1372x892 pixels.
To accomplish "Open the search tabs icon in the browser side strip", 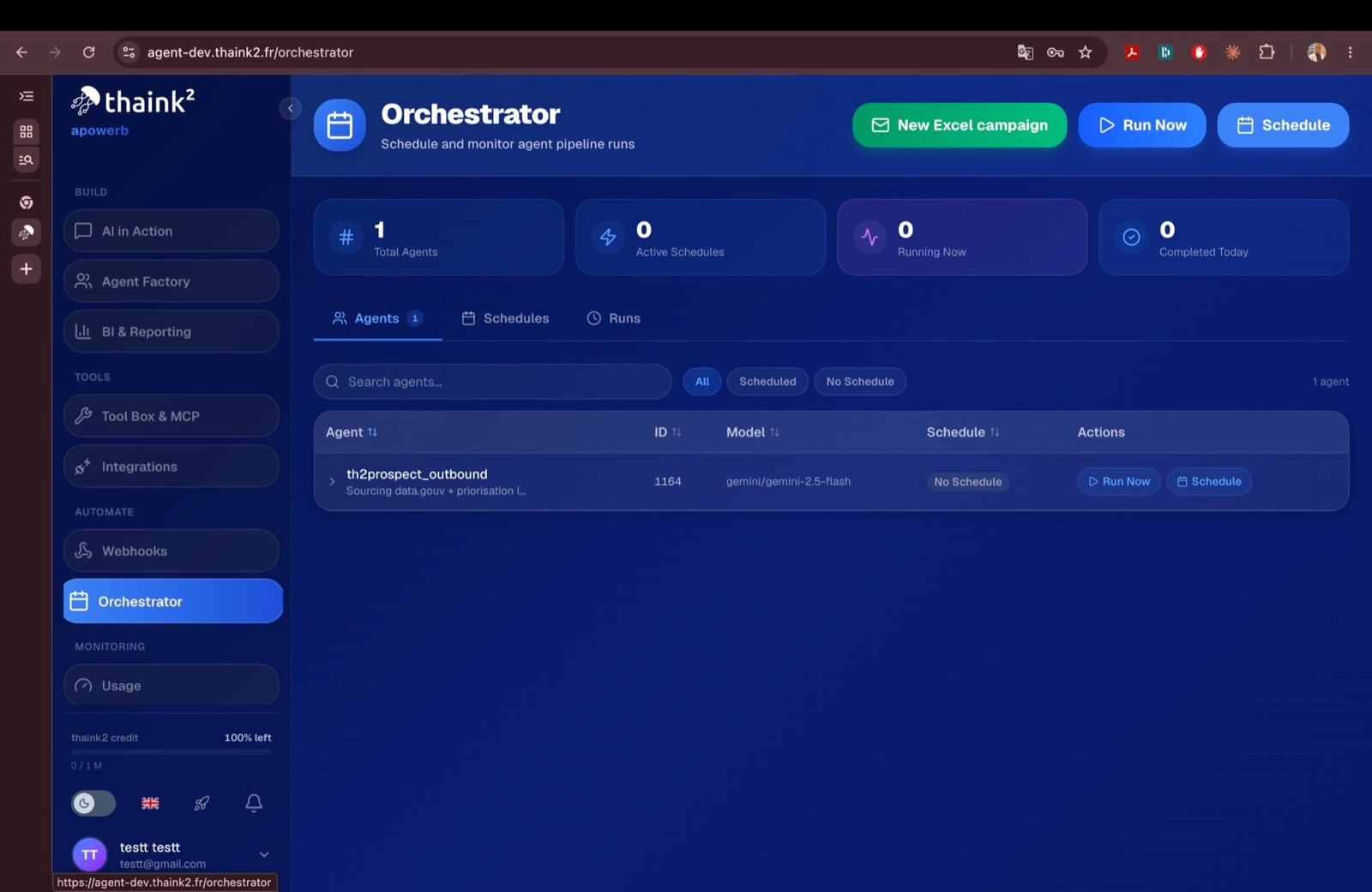I will click(27, 160).
